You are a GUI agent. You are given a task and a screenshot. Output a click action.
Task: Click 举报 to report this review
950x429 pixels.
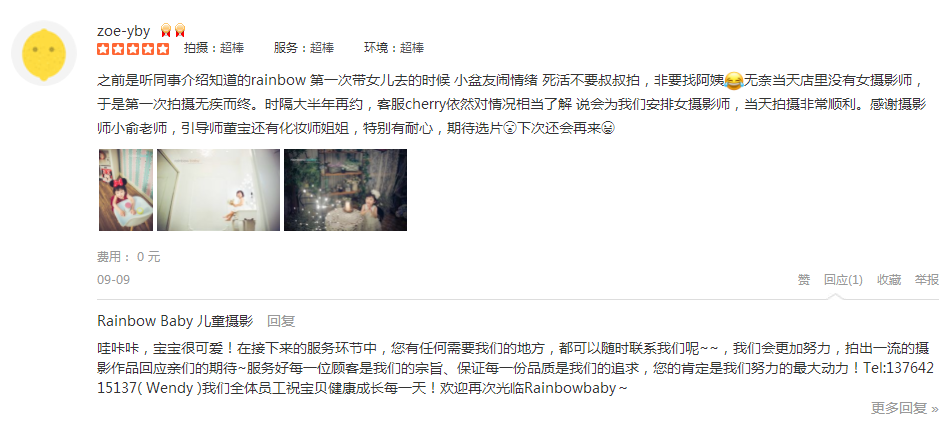click(x=926, y=280)
